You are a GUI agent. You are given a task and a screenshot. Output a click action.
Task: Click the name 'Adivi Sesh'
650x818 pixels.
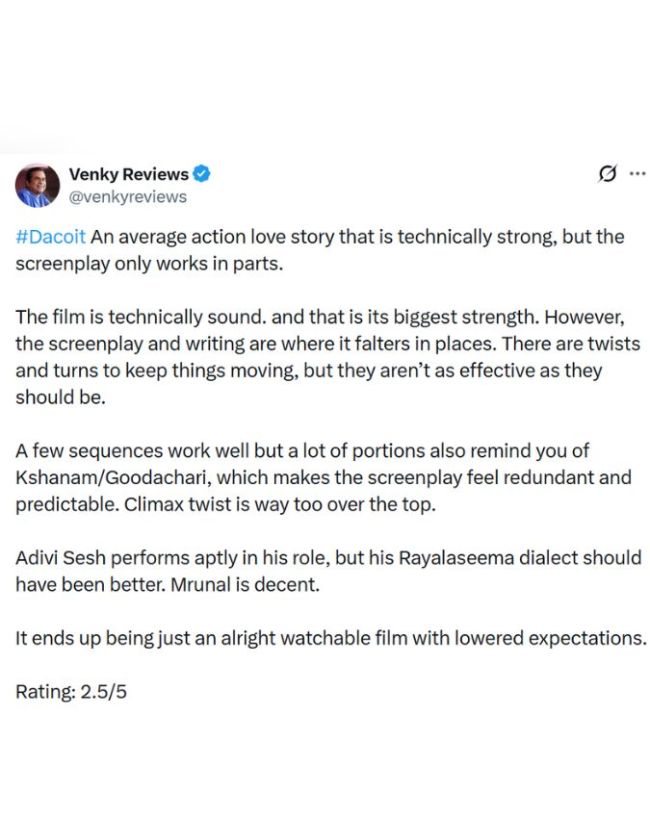(62, 557)
